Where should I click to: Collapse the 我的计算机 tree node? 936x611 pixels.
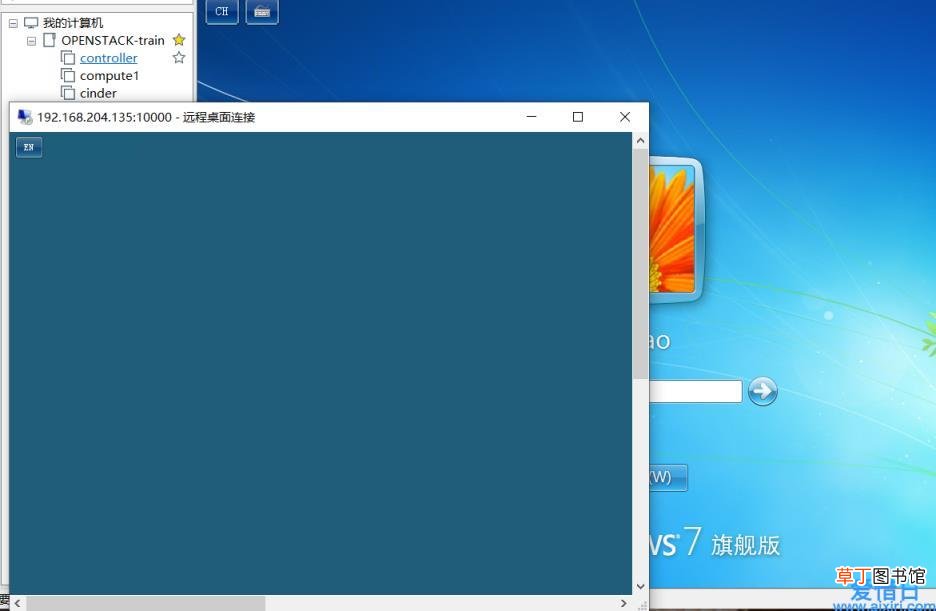[13, 24]
